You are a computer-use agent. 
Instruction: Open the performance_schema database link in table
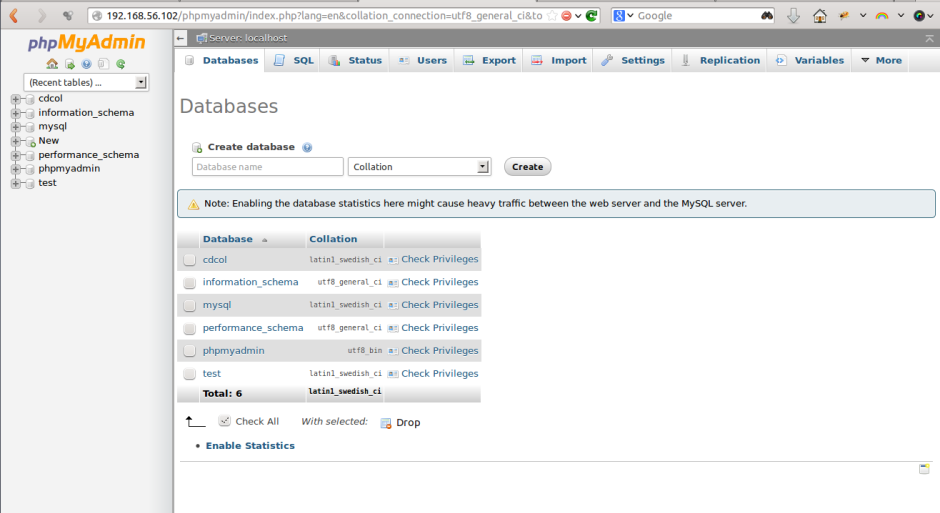point(253,328)
